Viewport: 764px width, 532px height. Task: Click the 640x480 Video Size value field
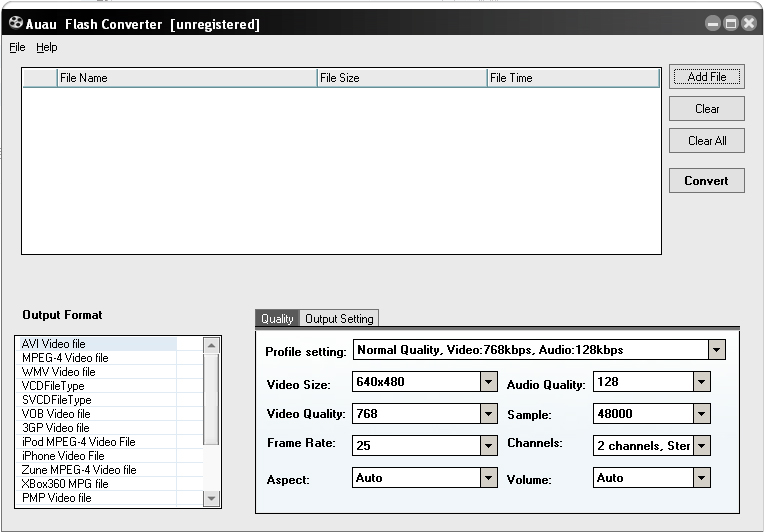point(416,381)
